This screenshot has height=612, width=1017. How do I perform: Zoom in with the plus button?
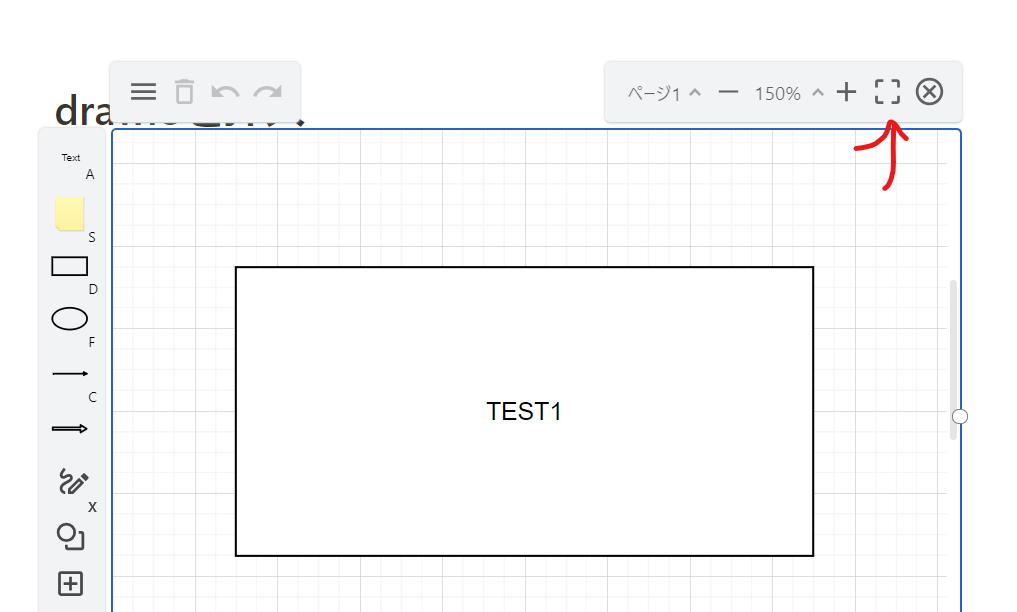point(846,92)
